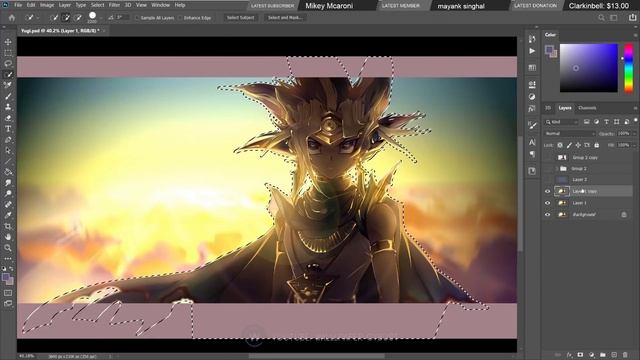Viewport: 640px width, 360px height.
Task: Select the Rectangular Marquee tool
Action: point(8,53)
